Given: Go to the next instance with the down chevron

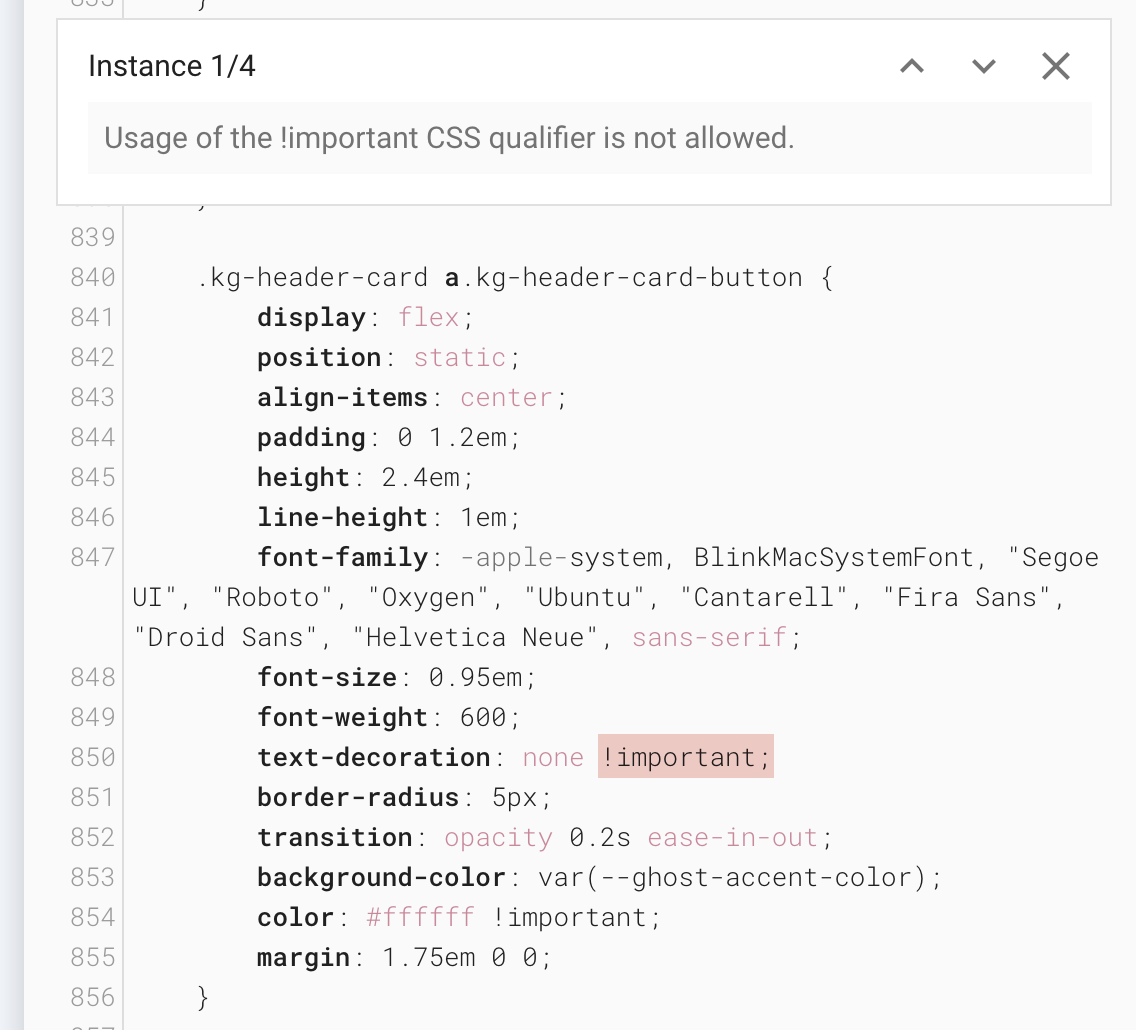Looking at the screenshot, I should click(x=983, y=66).
